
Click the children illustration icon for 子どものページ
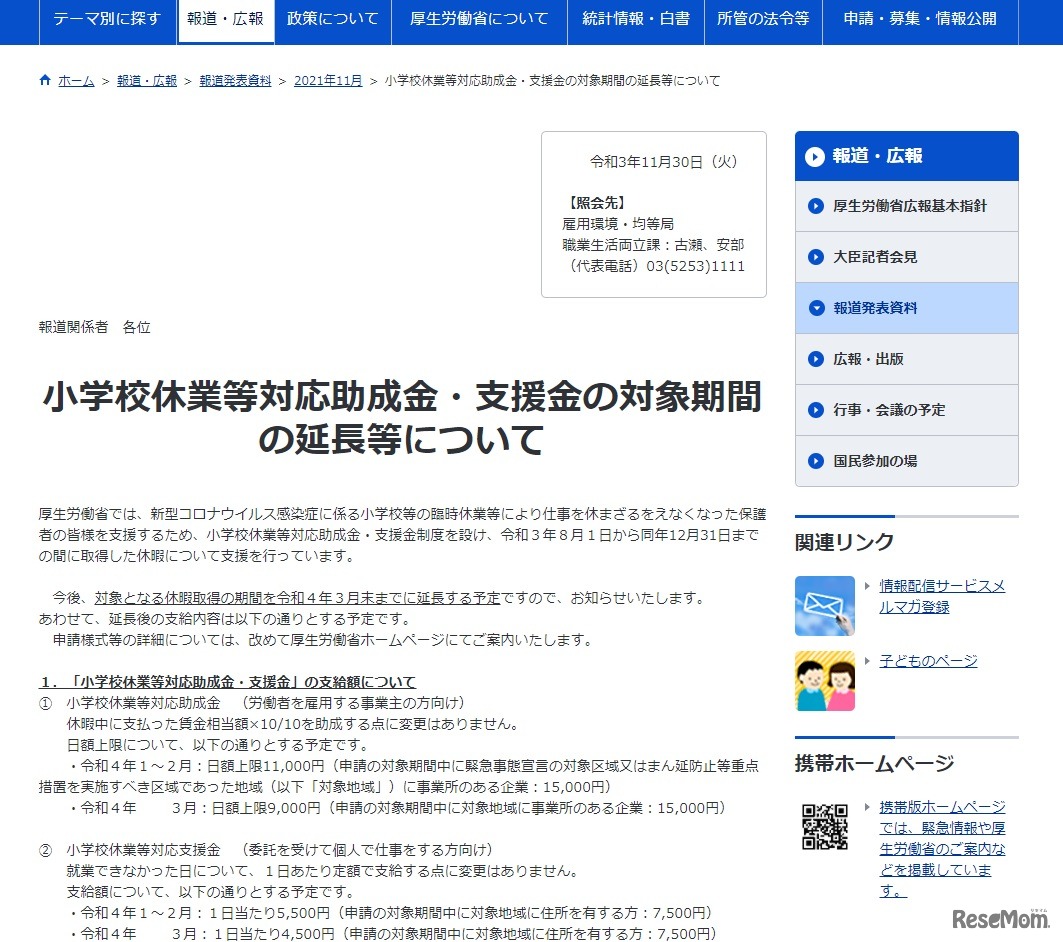tap(824, 681)
